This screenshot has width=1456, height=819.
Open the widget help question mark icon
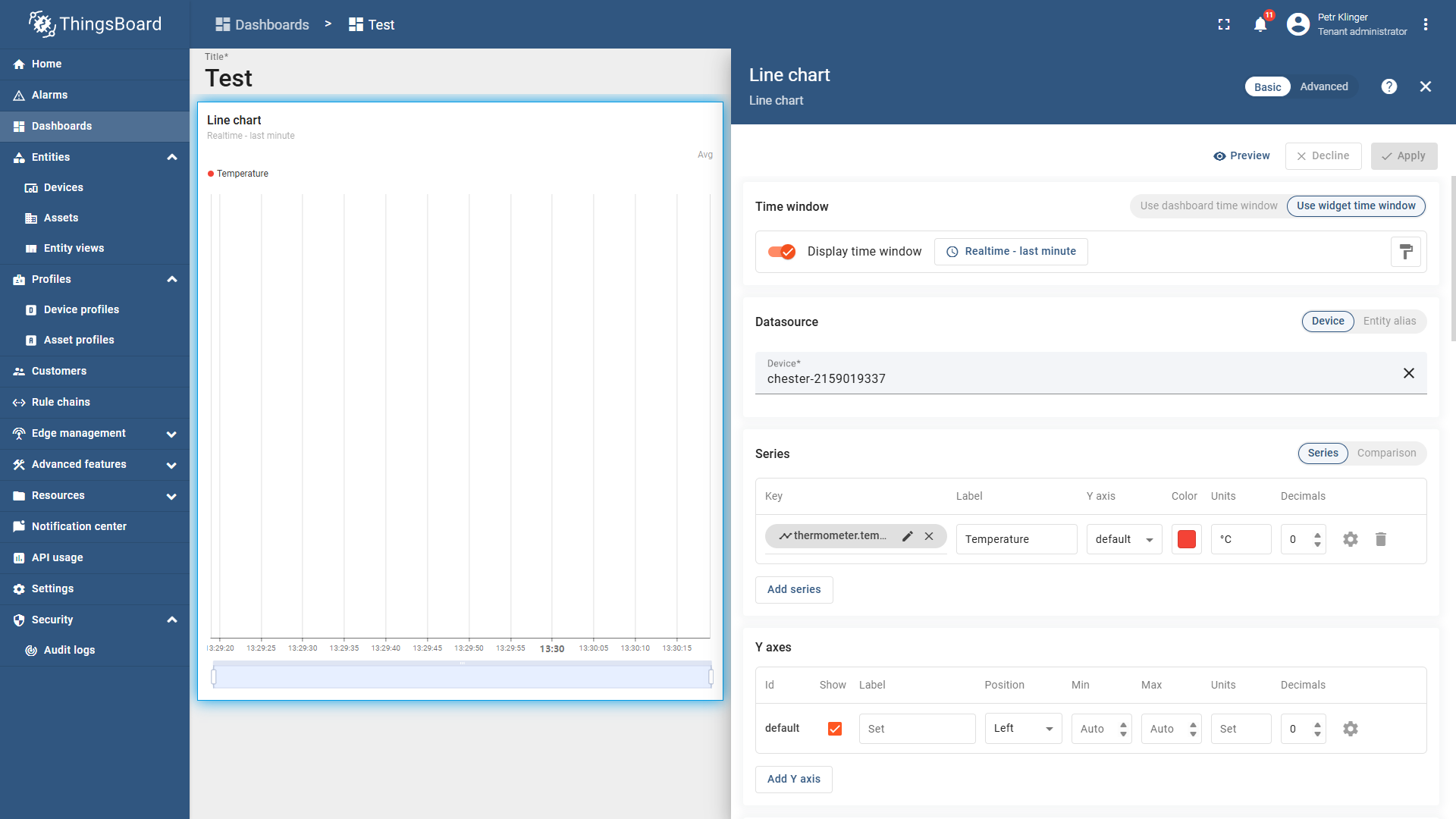(1389, 86)
